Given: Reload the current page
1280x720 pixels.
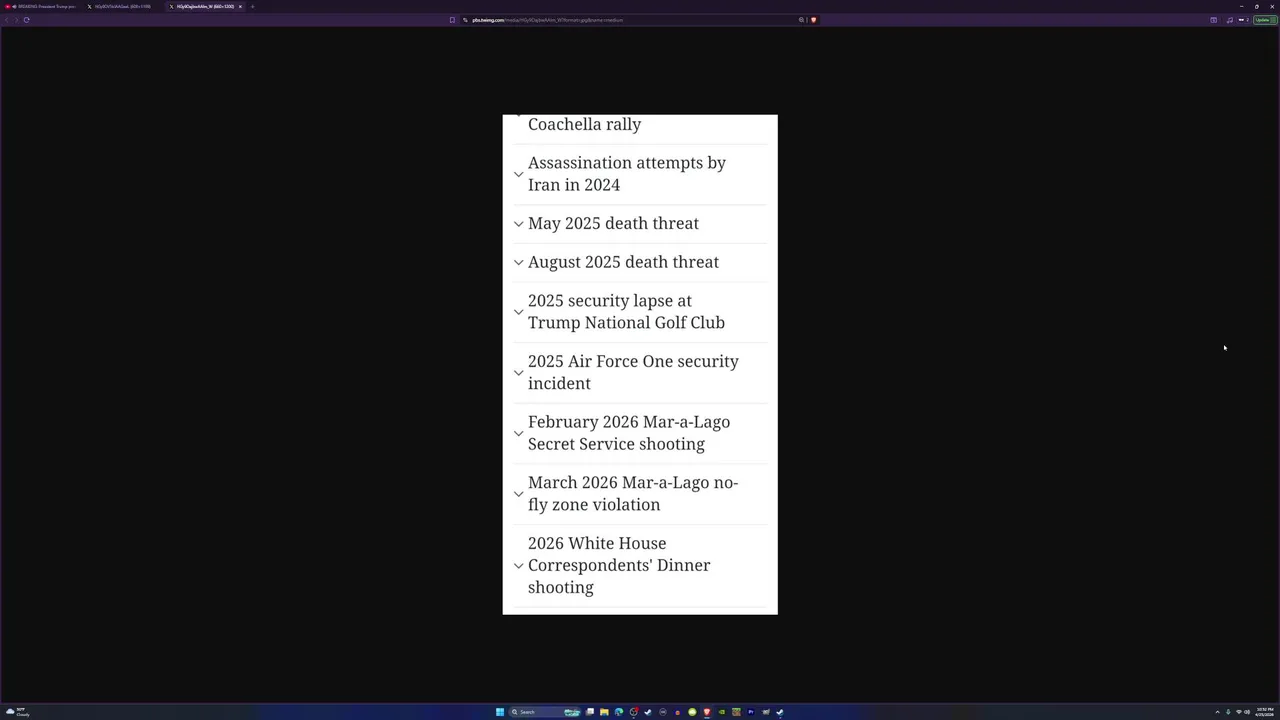Looking at the screenshot, I should click(26, 20).
